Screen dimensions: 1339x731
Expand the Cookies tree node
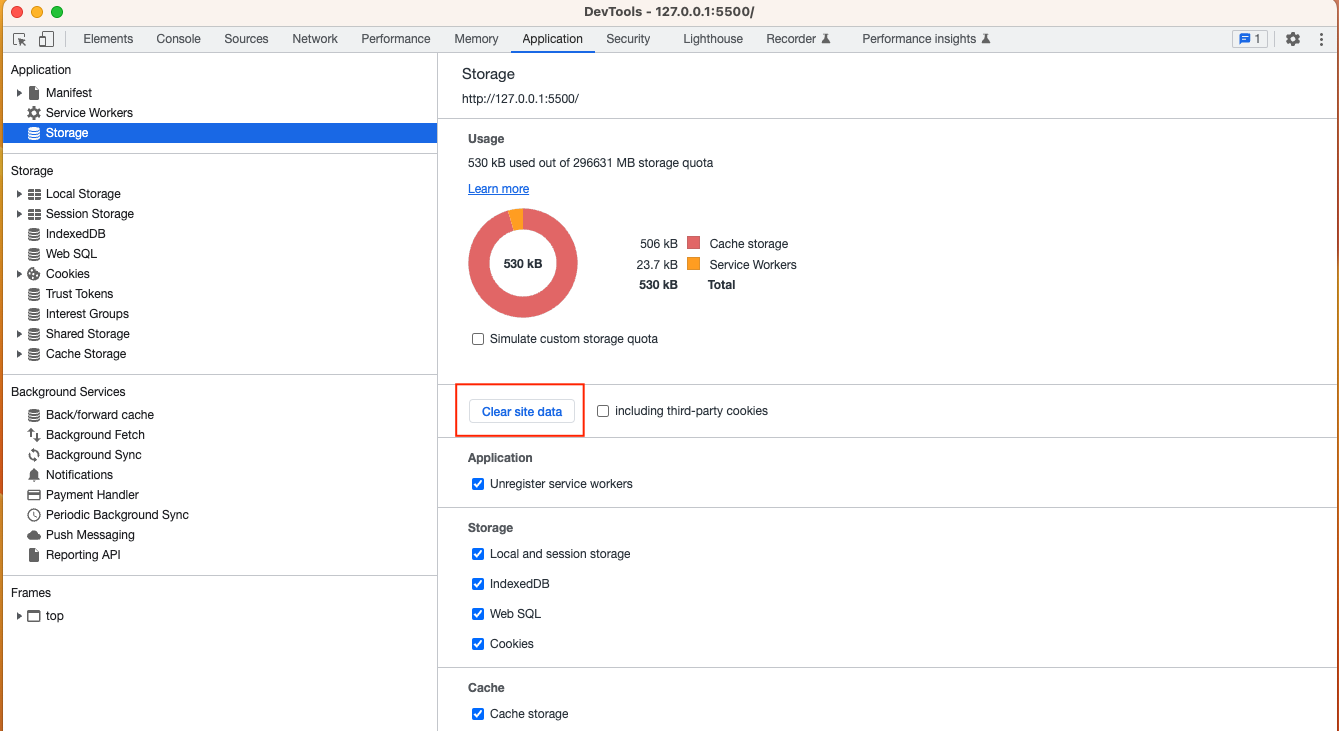(x=19, y=274)
